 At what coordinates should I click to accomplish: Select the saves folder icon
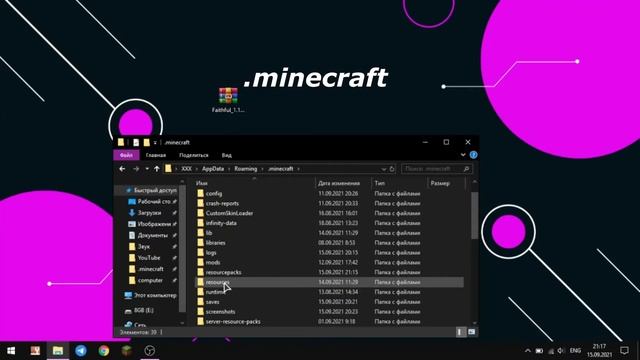(x=200, y=302)
